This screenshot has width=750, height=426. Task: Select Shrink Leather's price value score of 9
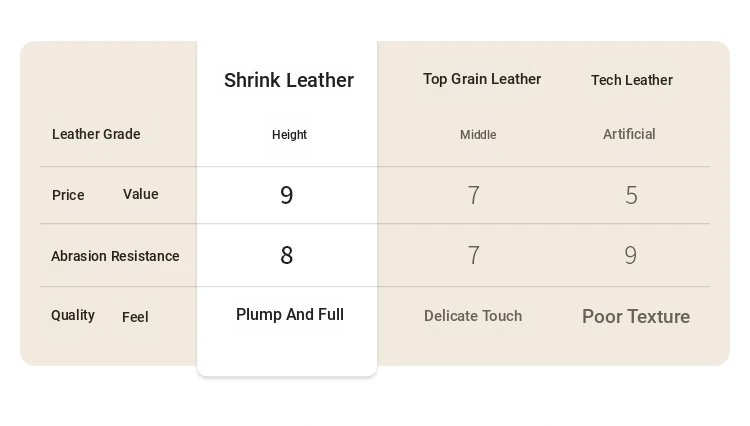(x=287, y=196)
